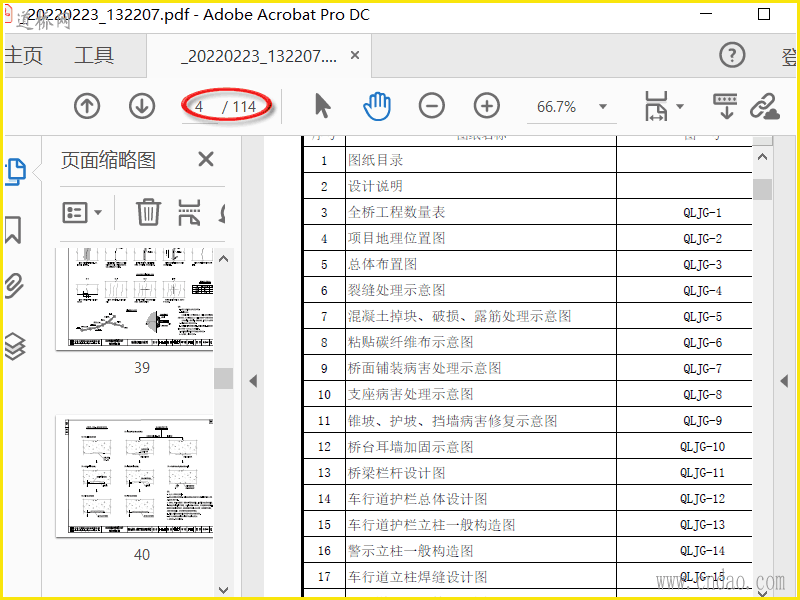Open the thumbnail options dropdown menu
The width and height of the screenshot is (800, 600).
(82, 212)
